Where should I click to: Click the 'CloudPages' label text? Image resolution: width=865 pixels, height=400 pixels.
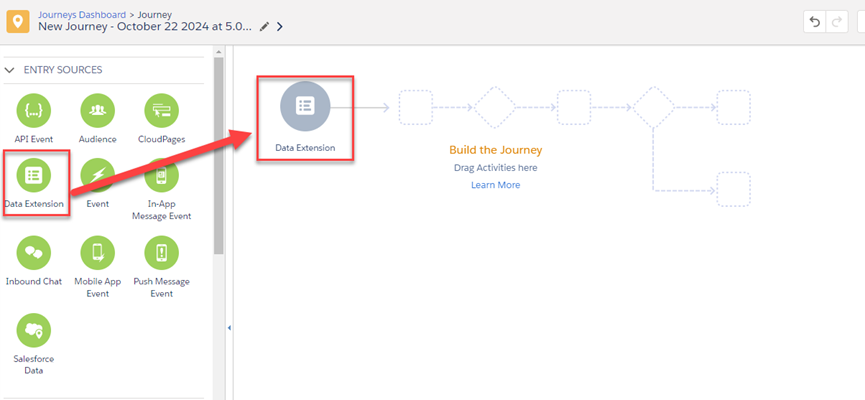pyautogui.click(x=162, y=140)
